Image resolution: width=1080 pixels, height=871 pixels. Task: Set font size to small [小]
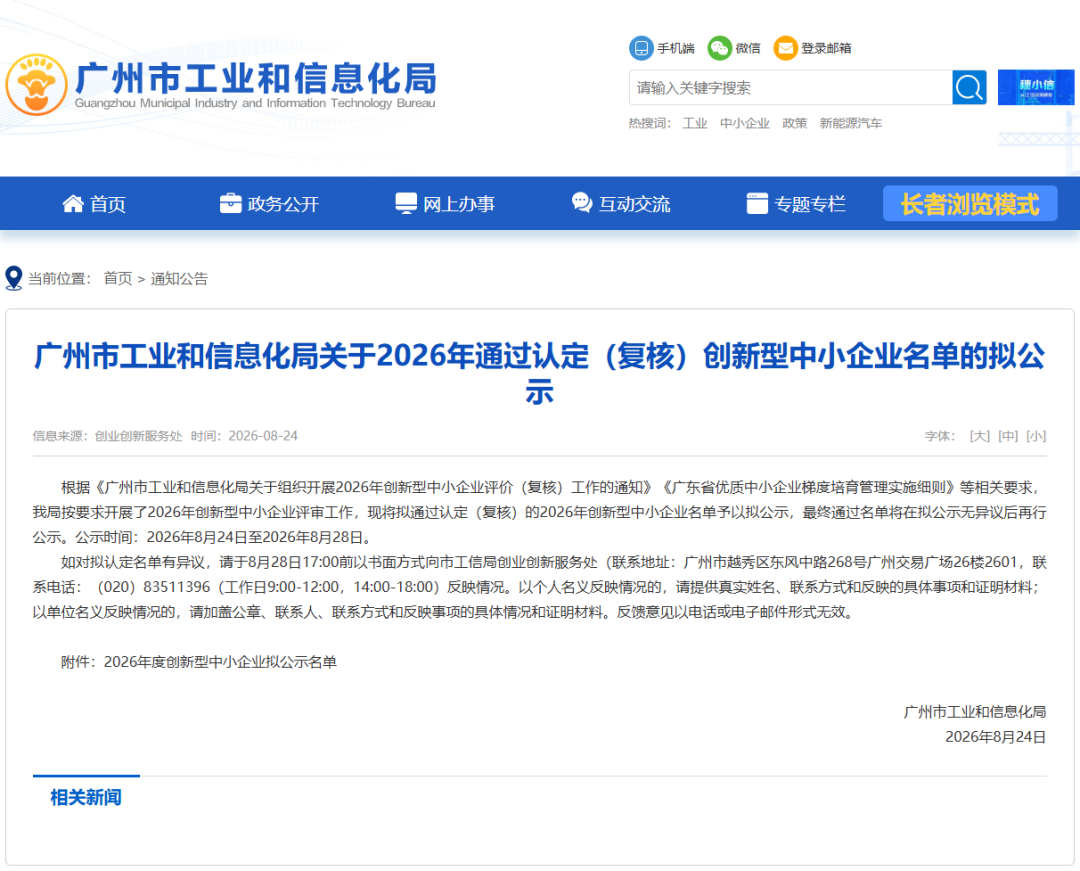[1035, 436]
